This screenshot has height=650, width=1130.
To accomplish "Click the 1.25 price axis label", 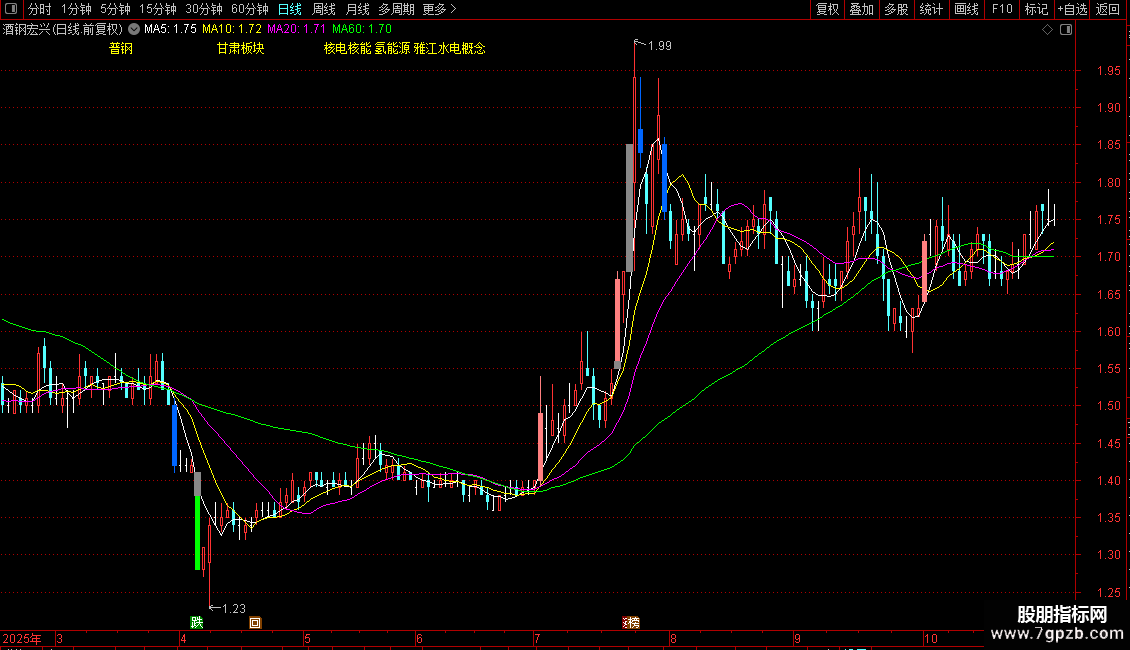I will pyautogui.click(x=1108, y=592).
